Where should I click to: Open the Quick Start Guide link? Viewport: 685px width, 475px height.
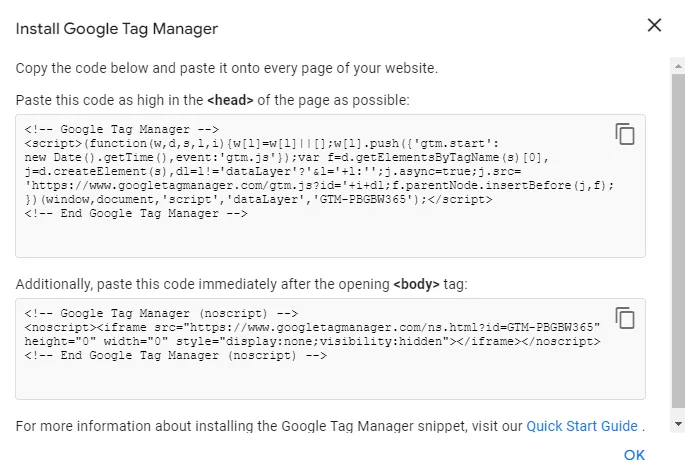pos(582,426)
